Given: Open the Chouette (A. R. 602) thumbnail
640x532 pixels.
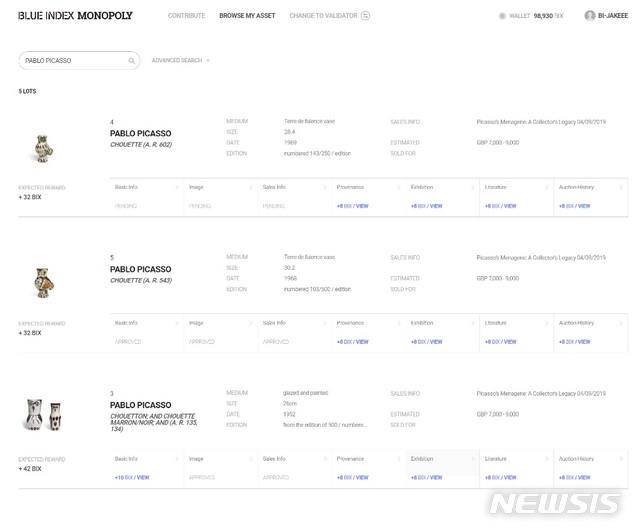Looking at the screenshot, I should (x=43, y=149).
